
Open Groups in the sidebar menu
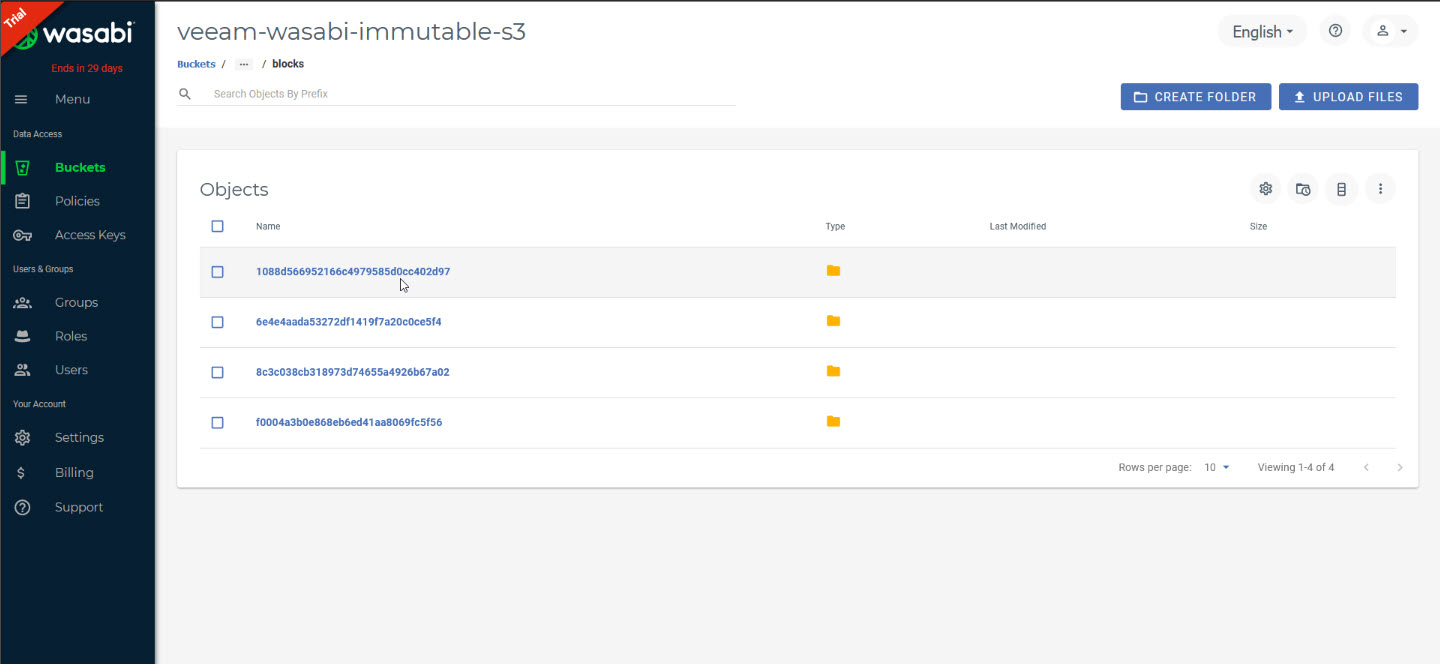(x=76, y=302)
